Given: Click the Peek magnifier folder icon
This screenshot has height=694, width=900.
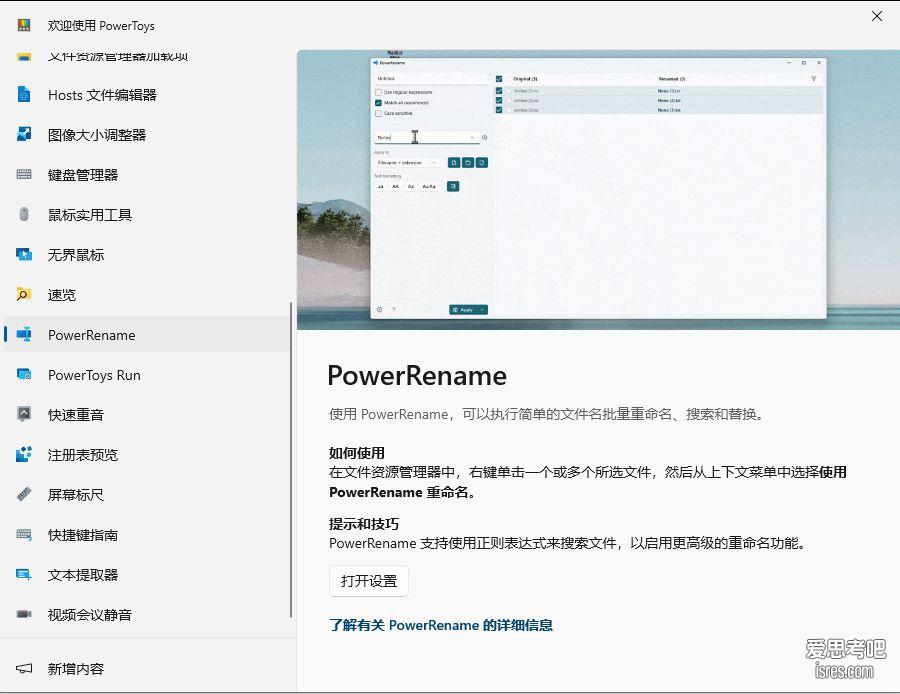Looking at the screenshot, I should 24,294.
